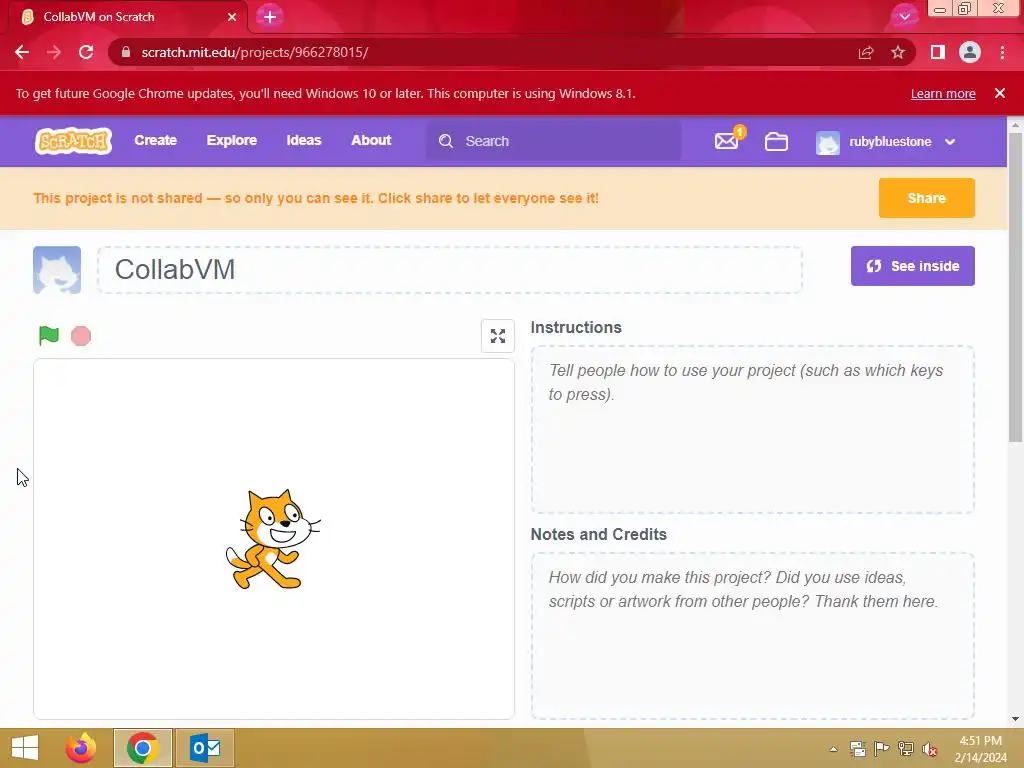Image resolution: width=1024 pixels, height=768 pixels.
Task: Enter fullscreen stage mode
Action: [x=498, y=336]
